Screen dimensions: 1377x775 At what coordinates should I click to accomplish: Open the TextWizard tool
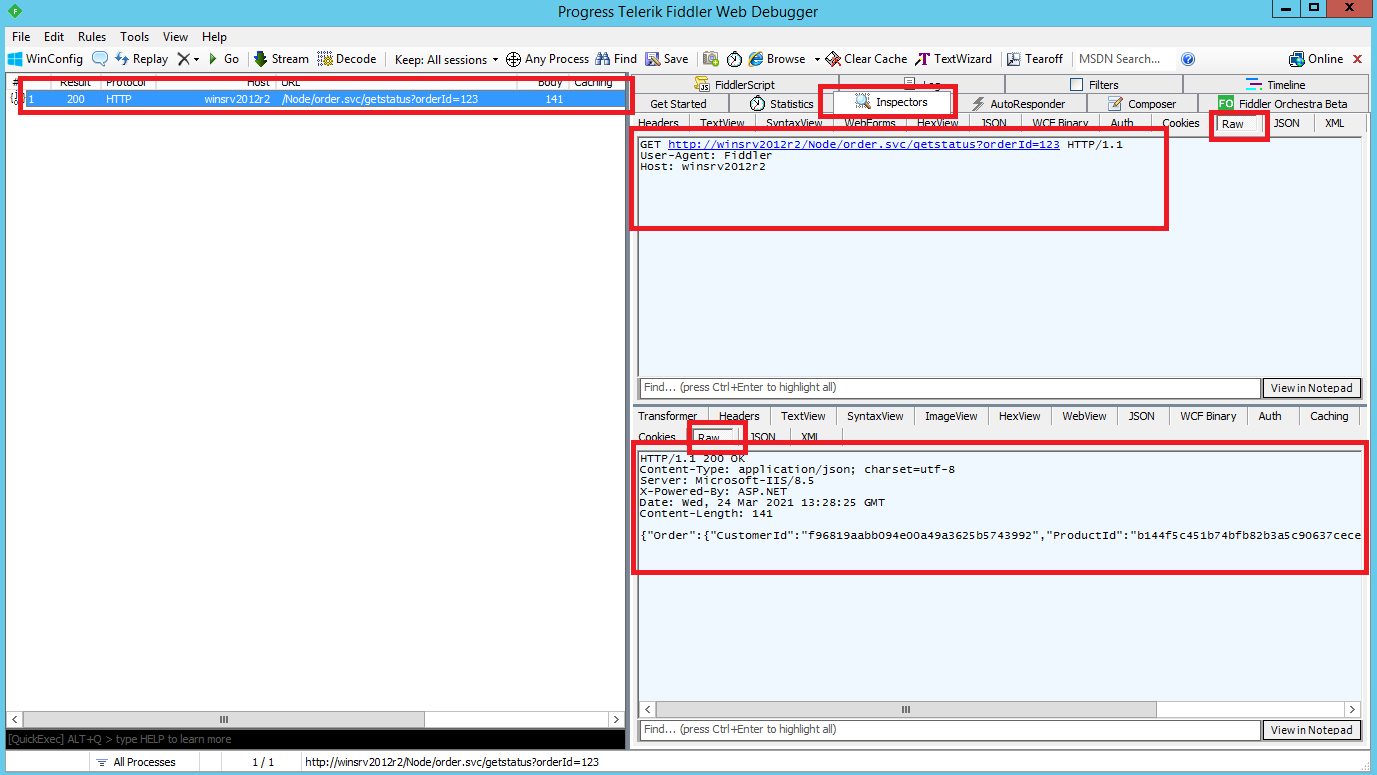(954, 59)
